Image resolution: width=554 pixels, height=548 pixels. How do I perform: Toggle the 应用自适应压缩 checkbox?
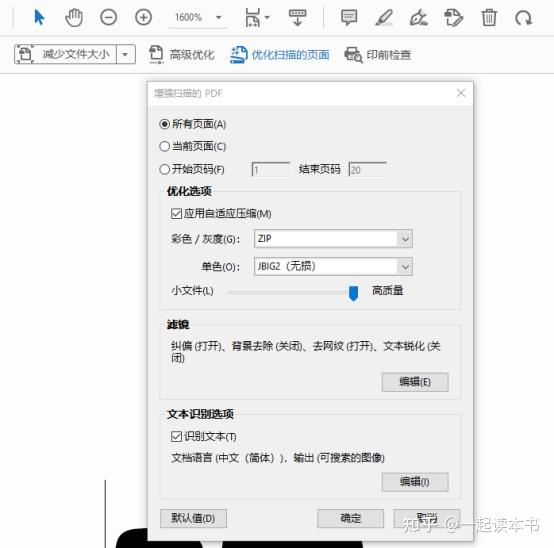click(176, 214)
